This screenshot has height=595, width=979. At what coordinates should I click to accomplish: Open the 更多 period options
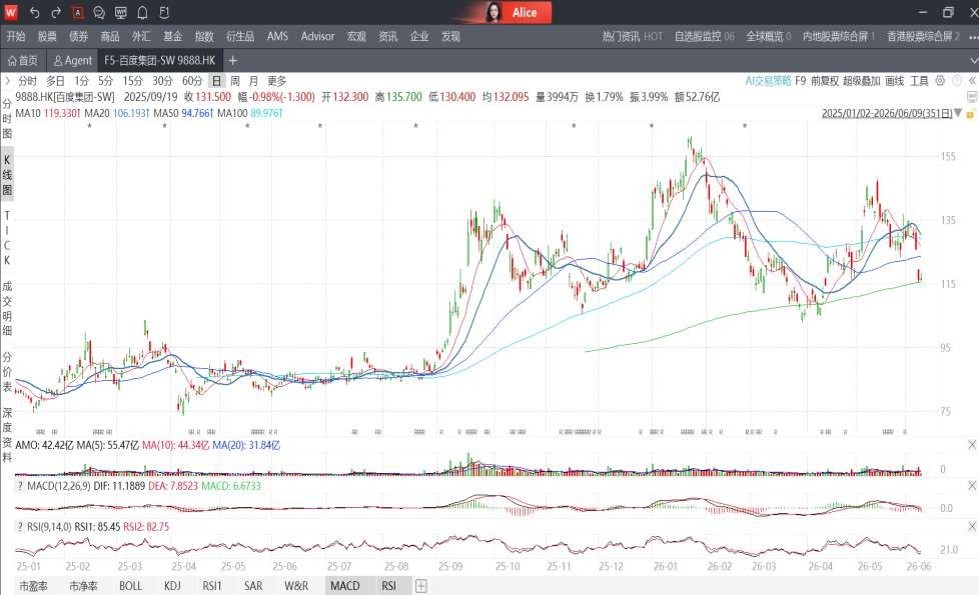point(277,81)
